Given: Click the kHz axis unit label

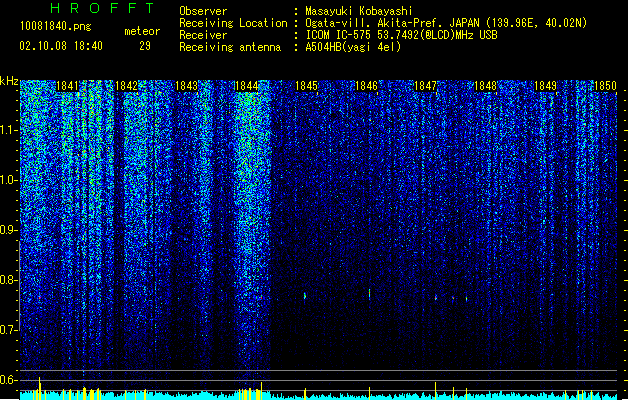Looking at the screenshot, I should click(9, 81).
